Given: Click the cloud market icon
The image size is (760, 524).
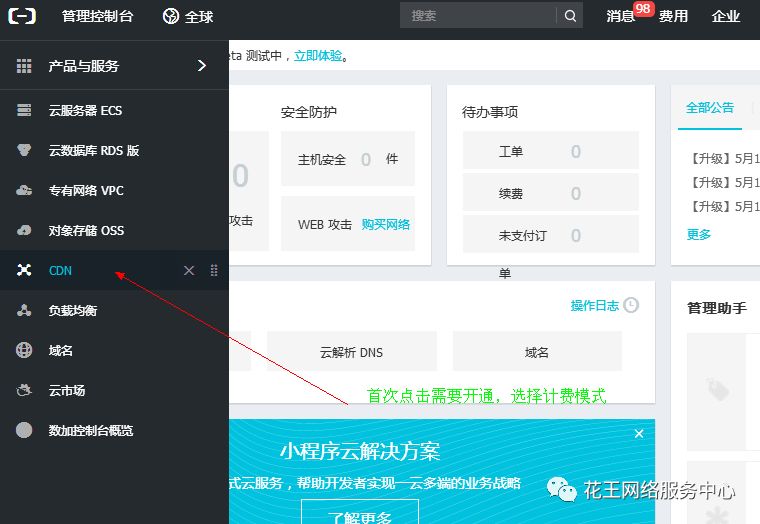Looking at the screenshot, I should point(24,390).
